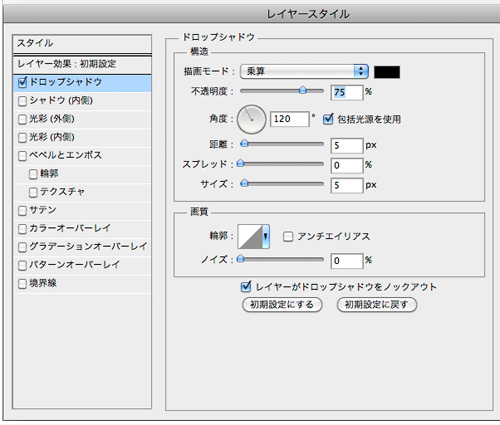
Task: Enable the サテン checkbox
Action: coord(22,210)
